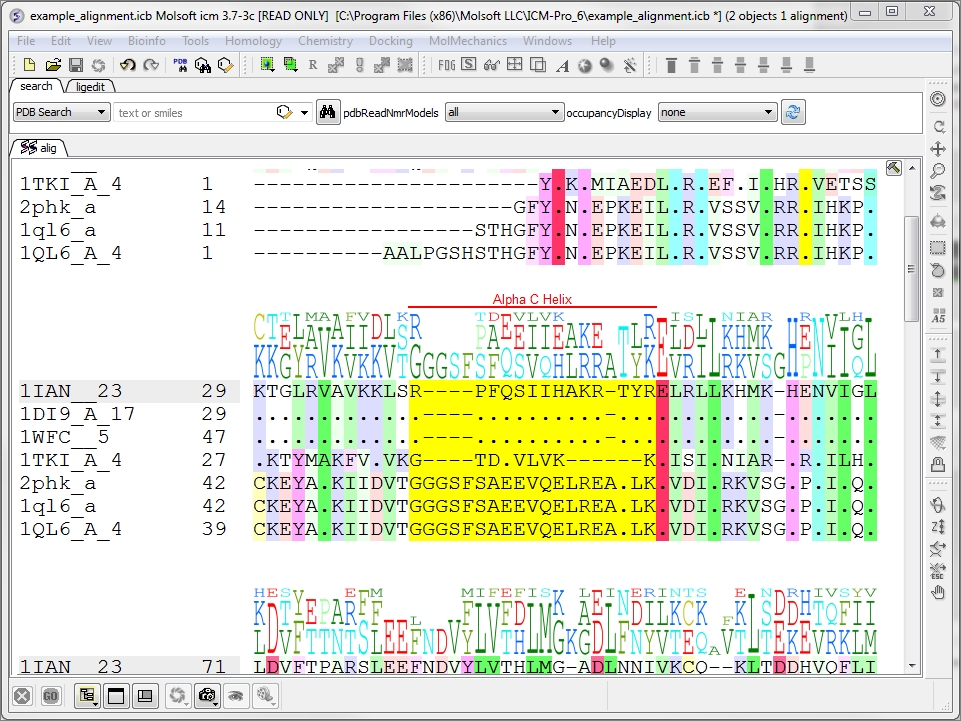The image size is (961, 721).
Task: Toggle the full window layout button
Action: pos(116,695)
